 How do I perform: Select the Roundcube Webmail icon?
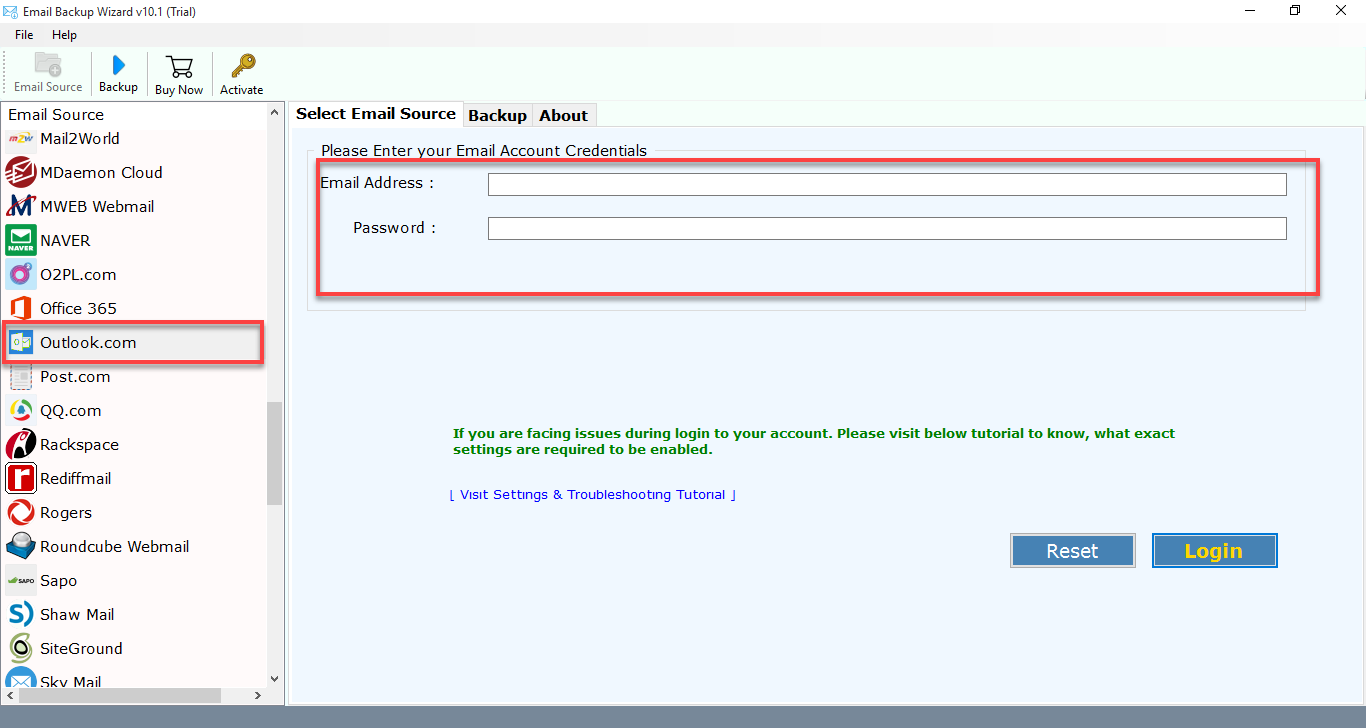[x=21, y=546]
